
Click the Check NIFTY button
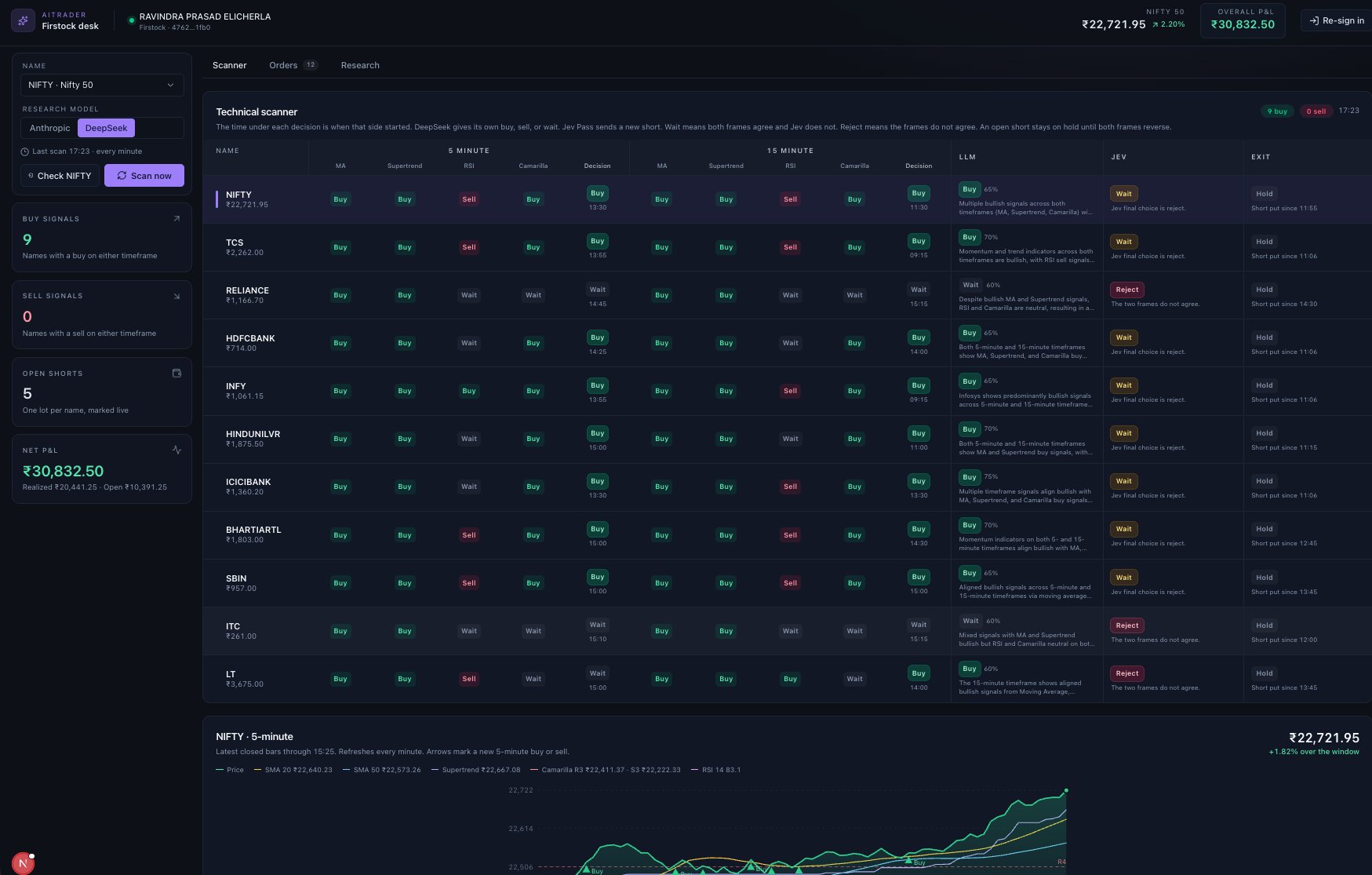(x=60, y=176)
